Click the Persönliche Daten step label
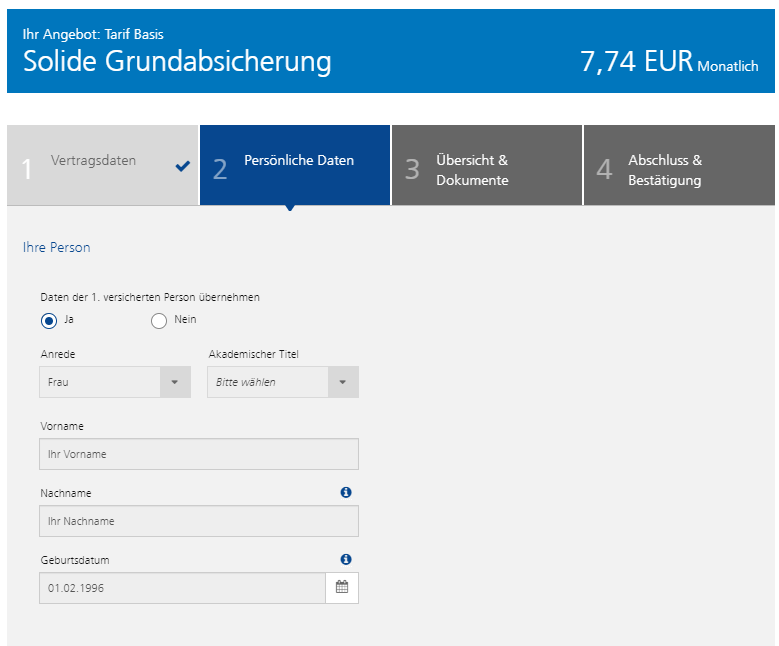The height and width of the screenshot is (646, 779). [299, 160]
